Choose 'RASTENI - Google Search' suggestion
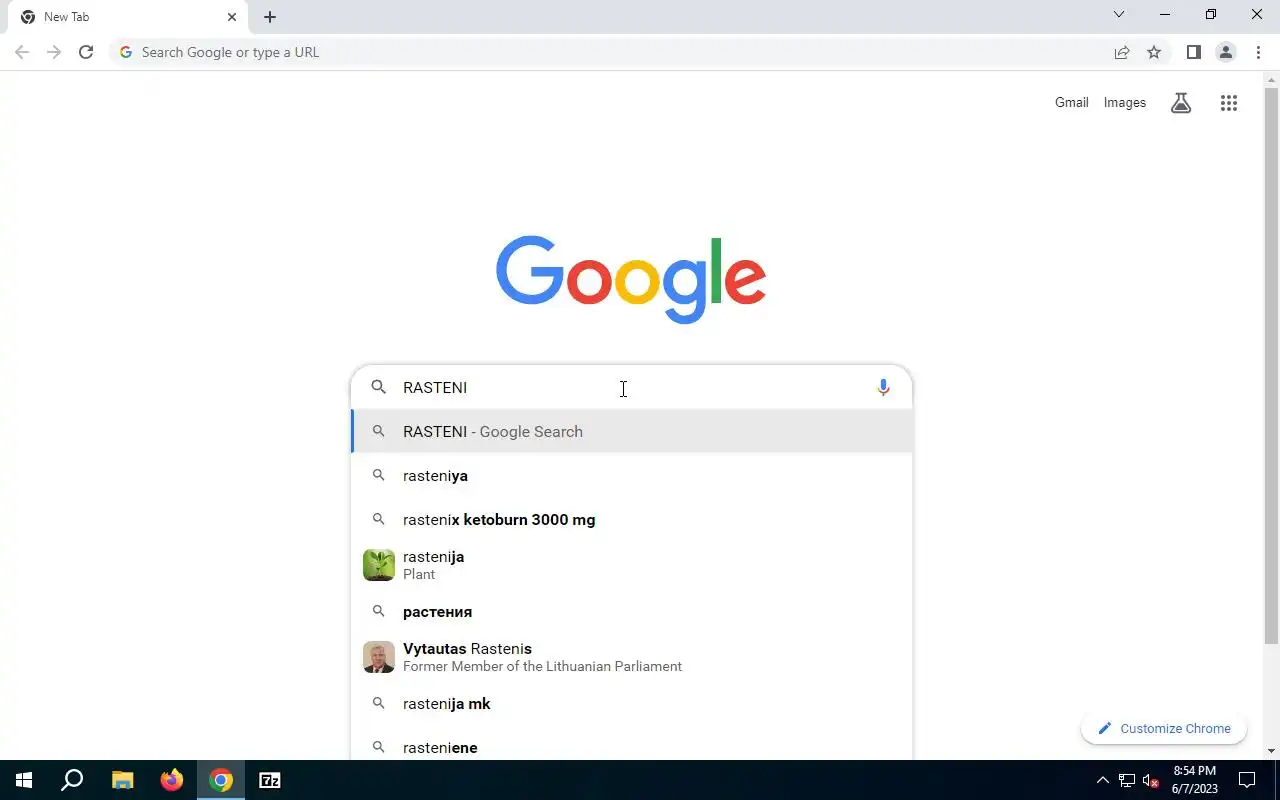The height and width of the screenshot is (800, 1280). tap(632, 431)
